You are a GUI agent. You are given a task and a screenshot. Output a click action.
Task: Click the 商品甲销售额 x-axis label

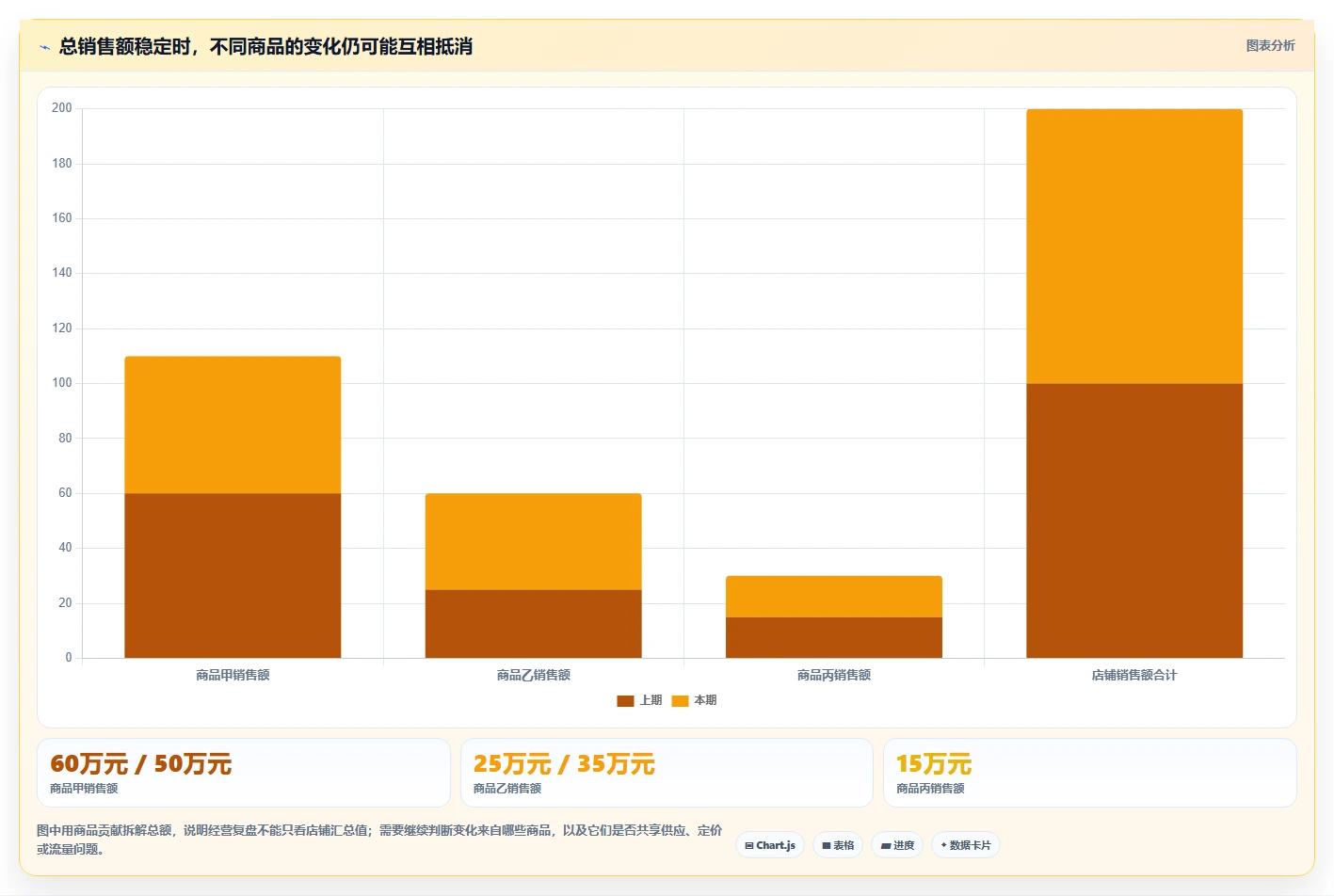click(x=233, y=675)
